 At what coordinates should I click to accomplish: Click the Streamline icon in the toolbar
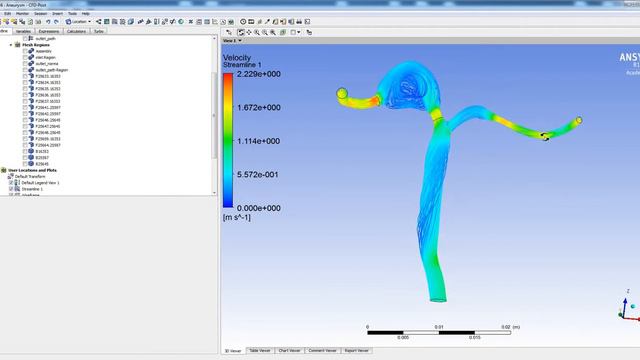[x=114, y=22]
